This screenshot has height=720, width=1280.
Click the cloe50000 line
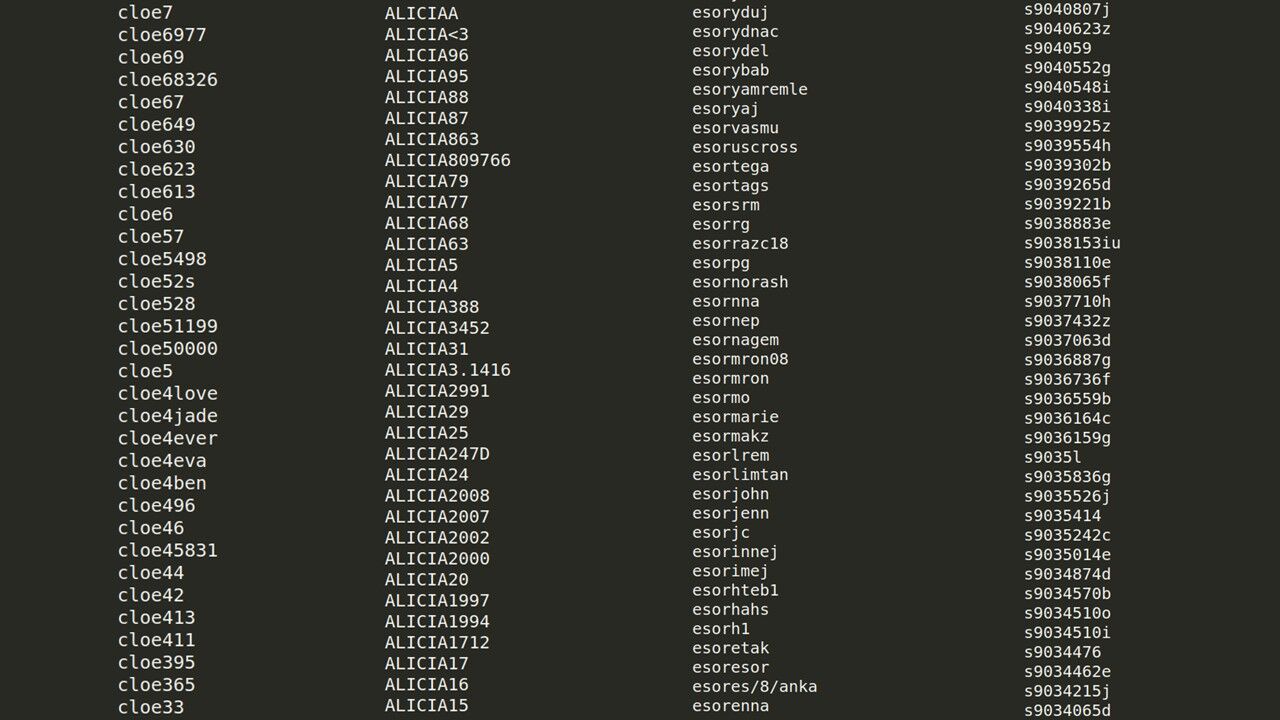(x=168, y=348)
